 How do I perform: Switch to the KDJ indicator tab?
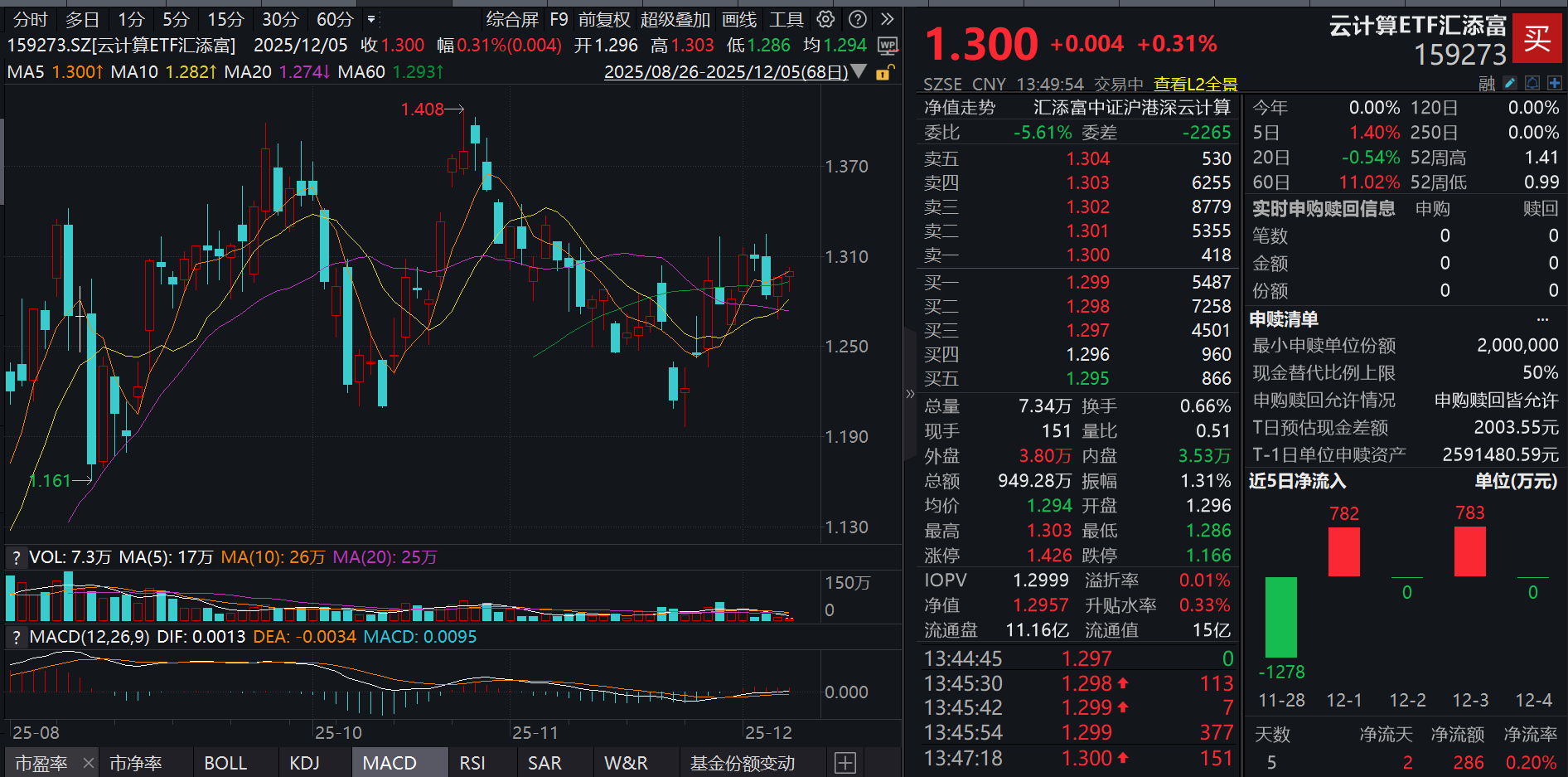click(x=305, y=761)
